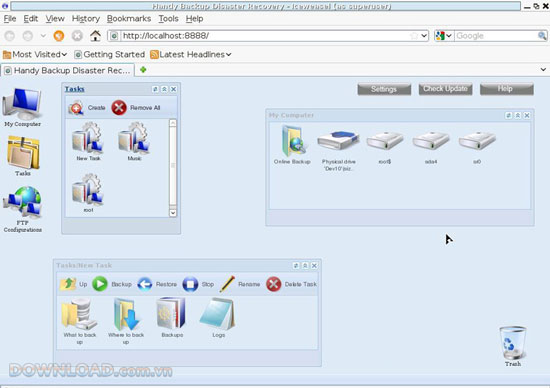Click the Google search field

[x=496, y=36]
